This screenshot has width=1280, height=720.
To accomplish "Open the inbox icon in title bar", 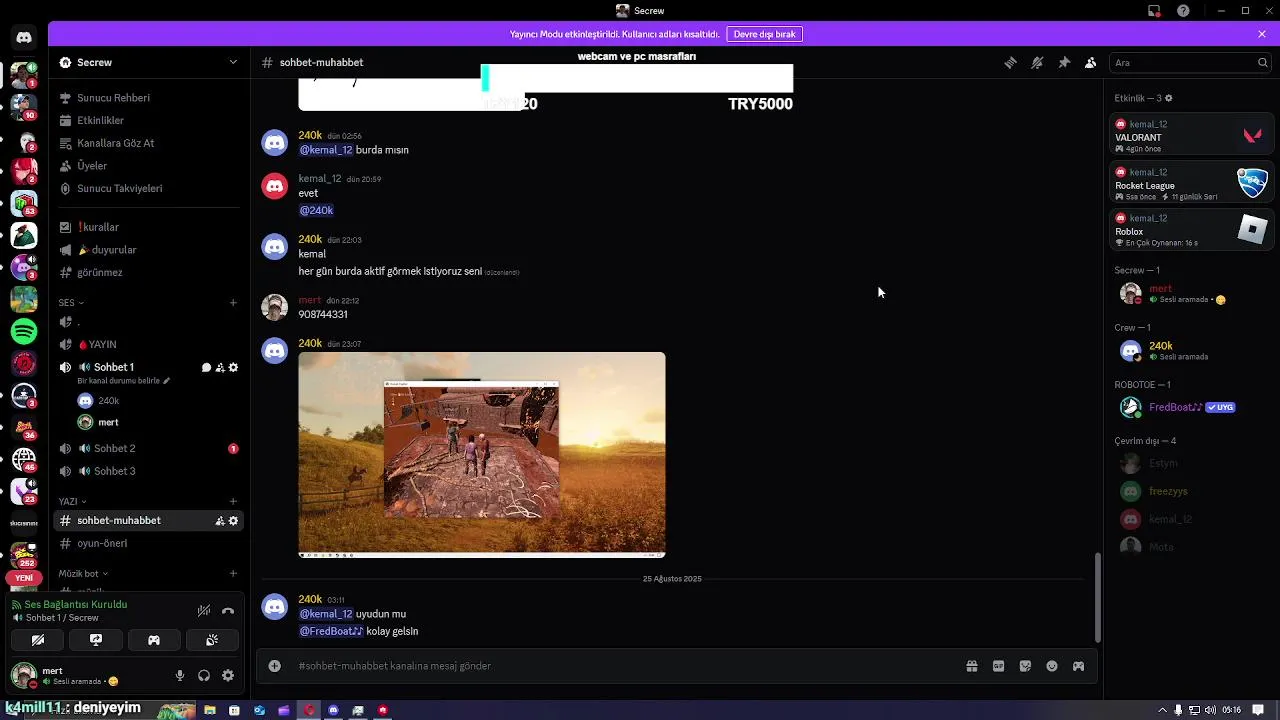I will pyautogui.click(x=1154, y=10).
